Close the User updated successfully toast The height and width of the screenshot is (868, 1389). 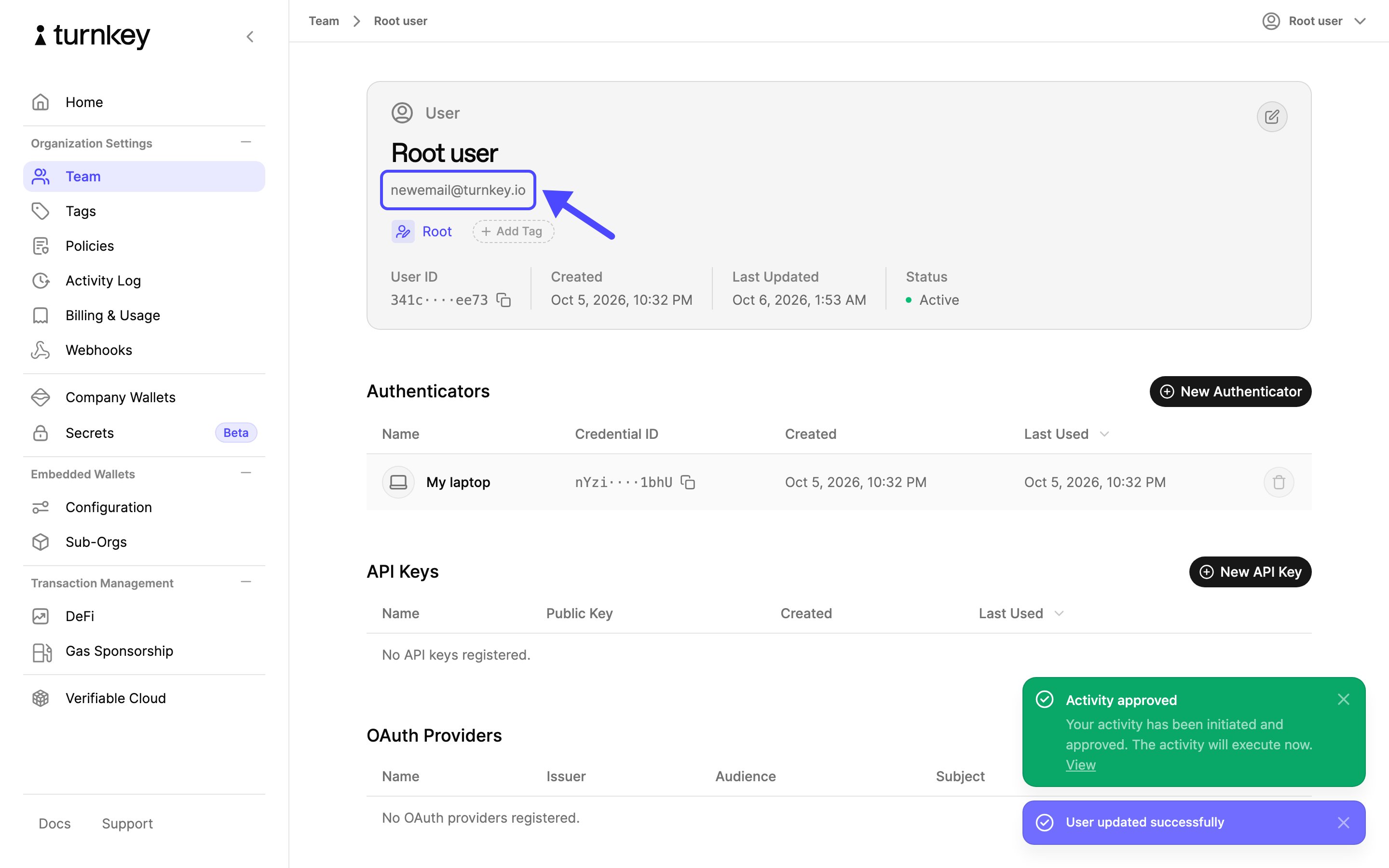[x=1343, y=823]
